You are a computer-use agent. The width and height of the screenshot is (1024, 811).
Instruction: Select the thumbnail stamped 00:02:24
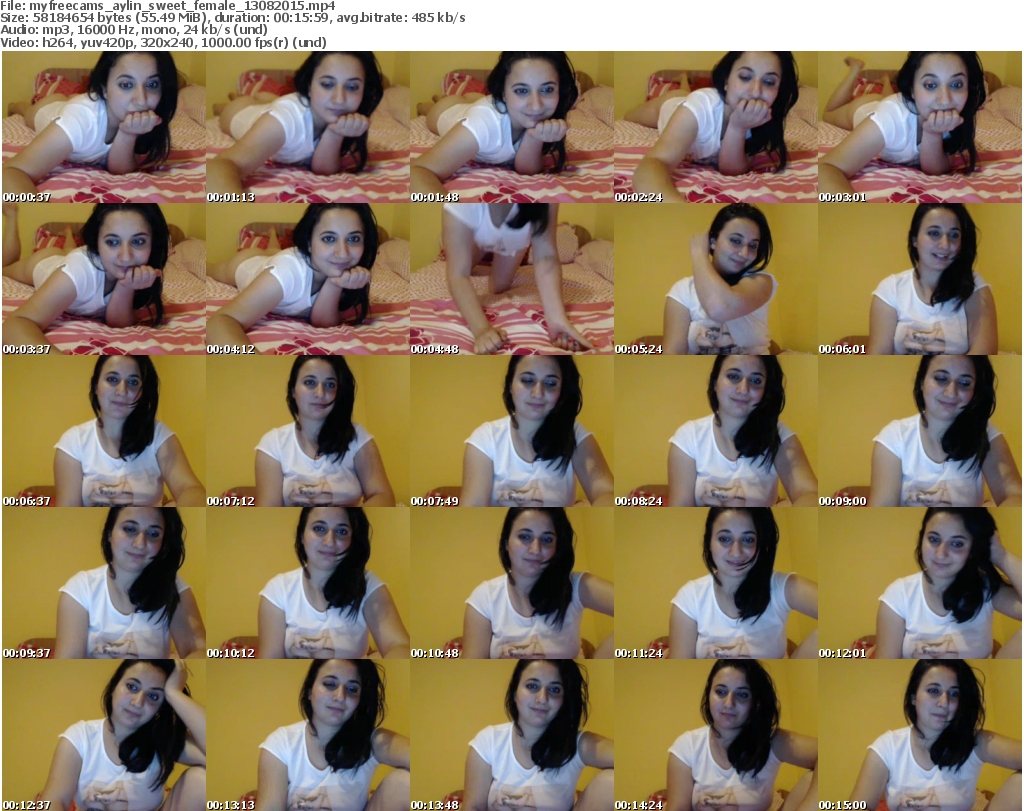[716, 127]
